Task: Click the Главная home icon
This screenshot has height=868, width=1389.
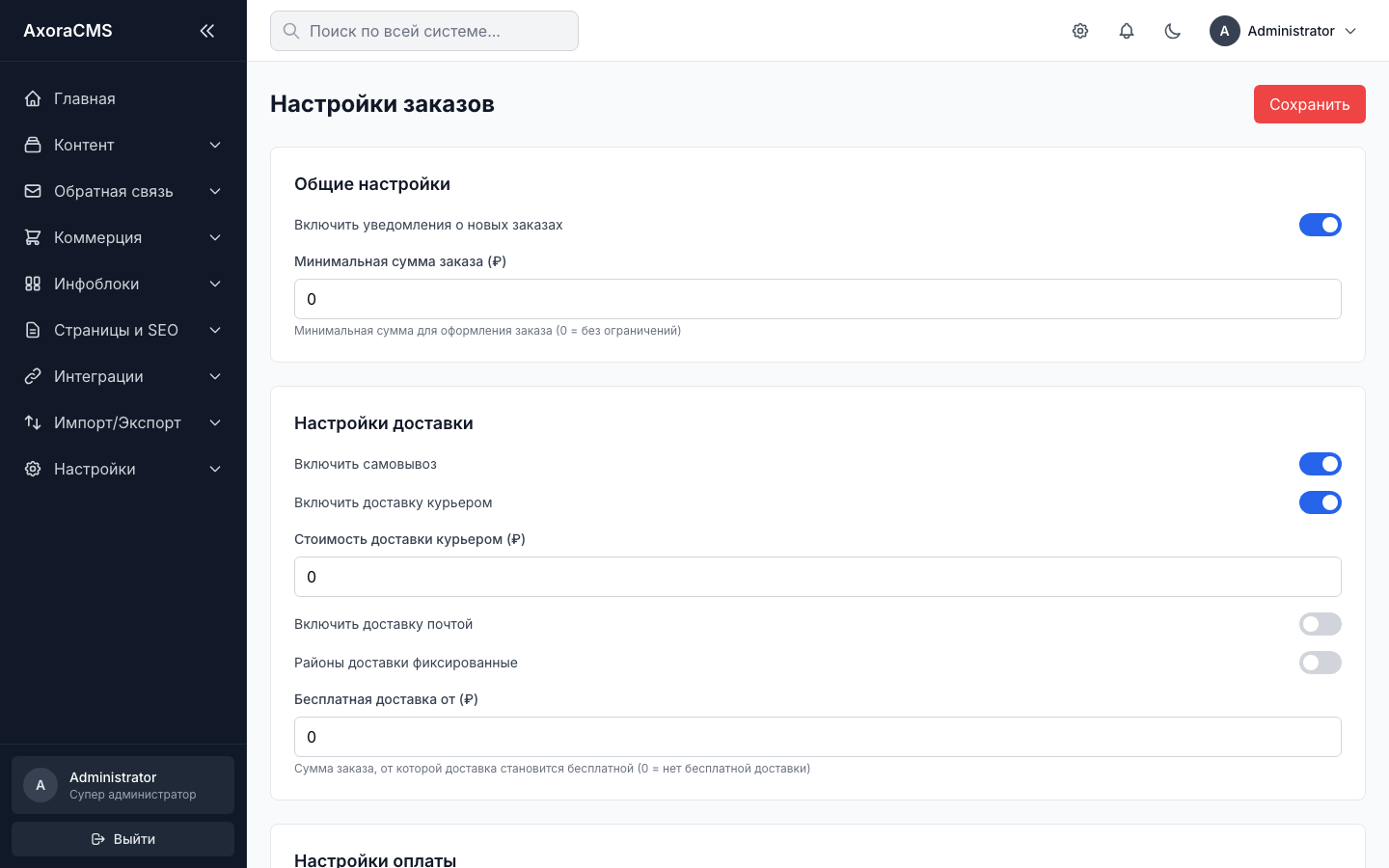Action: pos(33,98)
